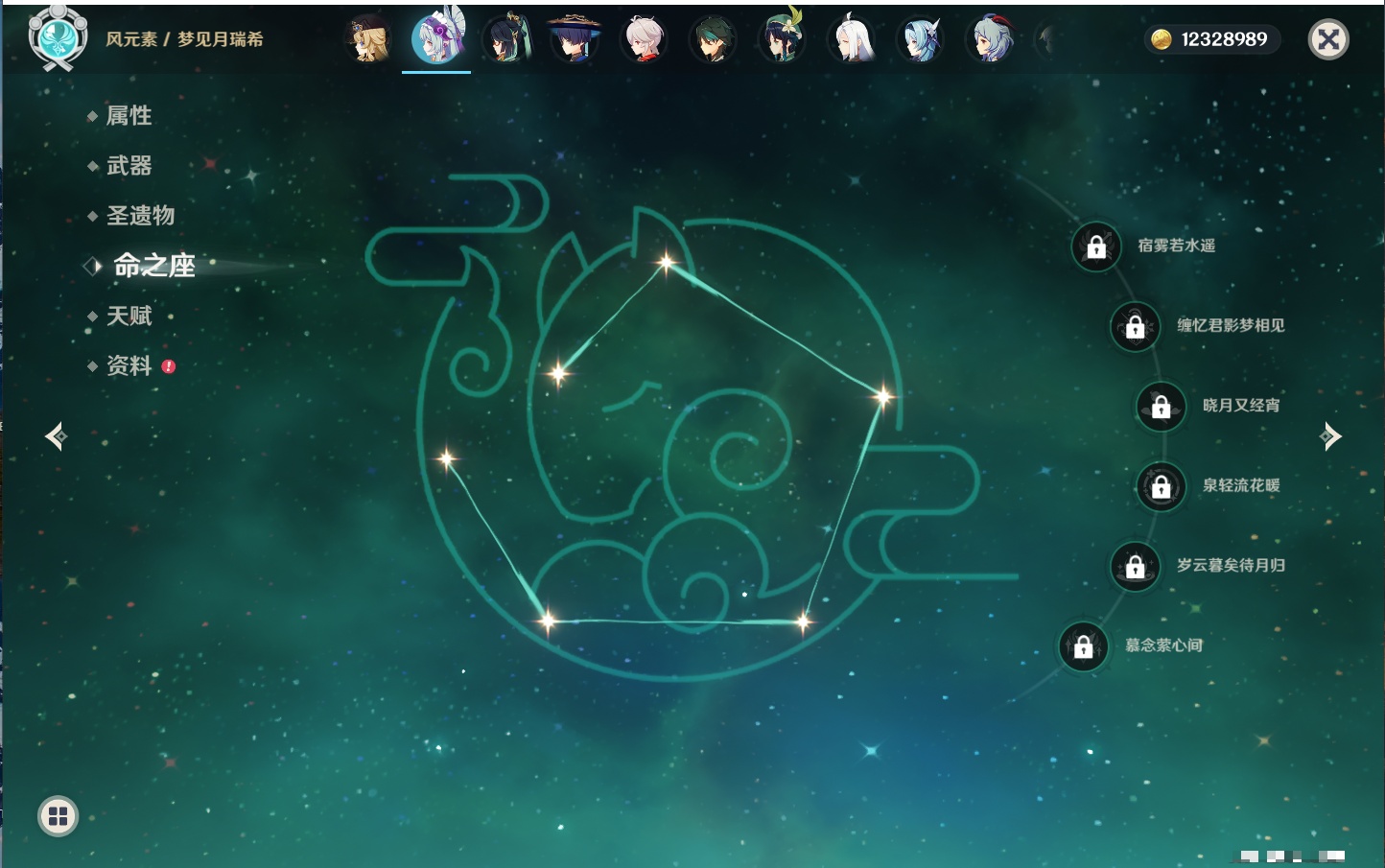
Task: Open the four-square grid menu button
Action: [58, 816]
